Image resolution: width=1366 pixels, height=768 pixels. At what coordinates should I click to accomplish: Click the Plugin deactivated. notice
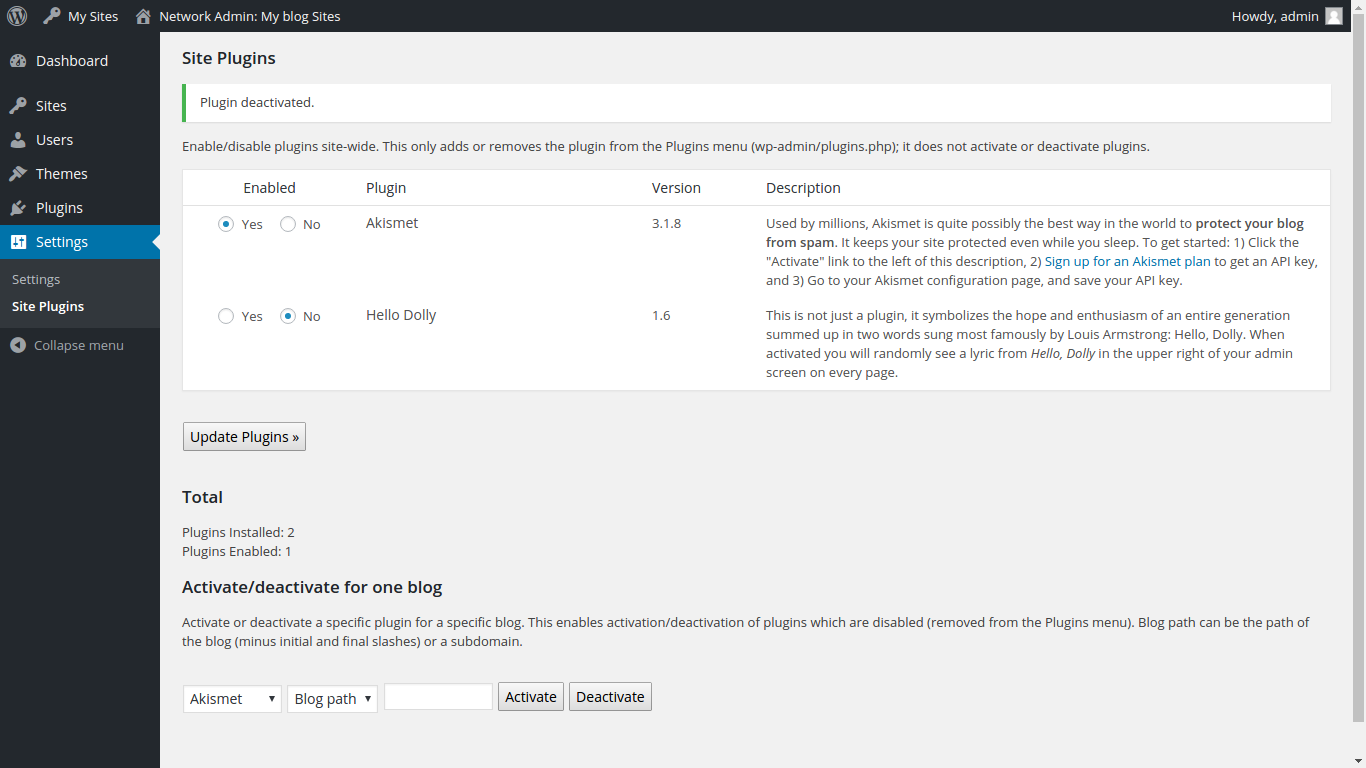click(x=756, y=102)
